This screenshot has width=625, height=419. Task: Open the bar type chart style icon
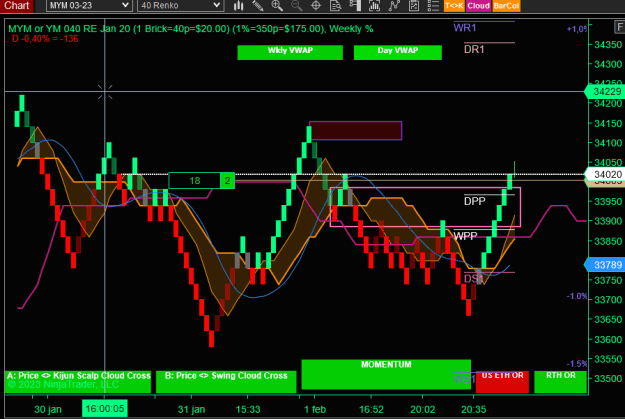click(238, 6)
